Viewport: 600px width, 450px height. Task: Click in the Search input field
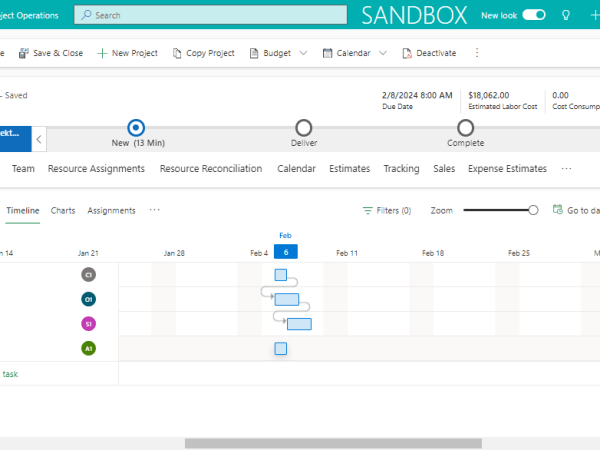(x=210, y=15)
